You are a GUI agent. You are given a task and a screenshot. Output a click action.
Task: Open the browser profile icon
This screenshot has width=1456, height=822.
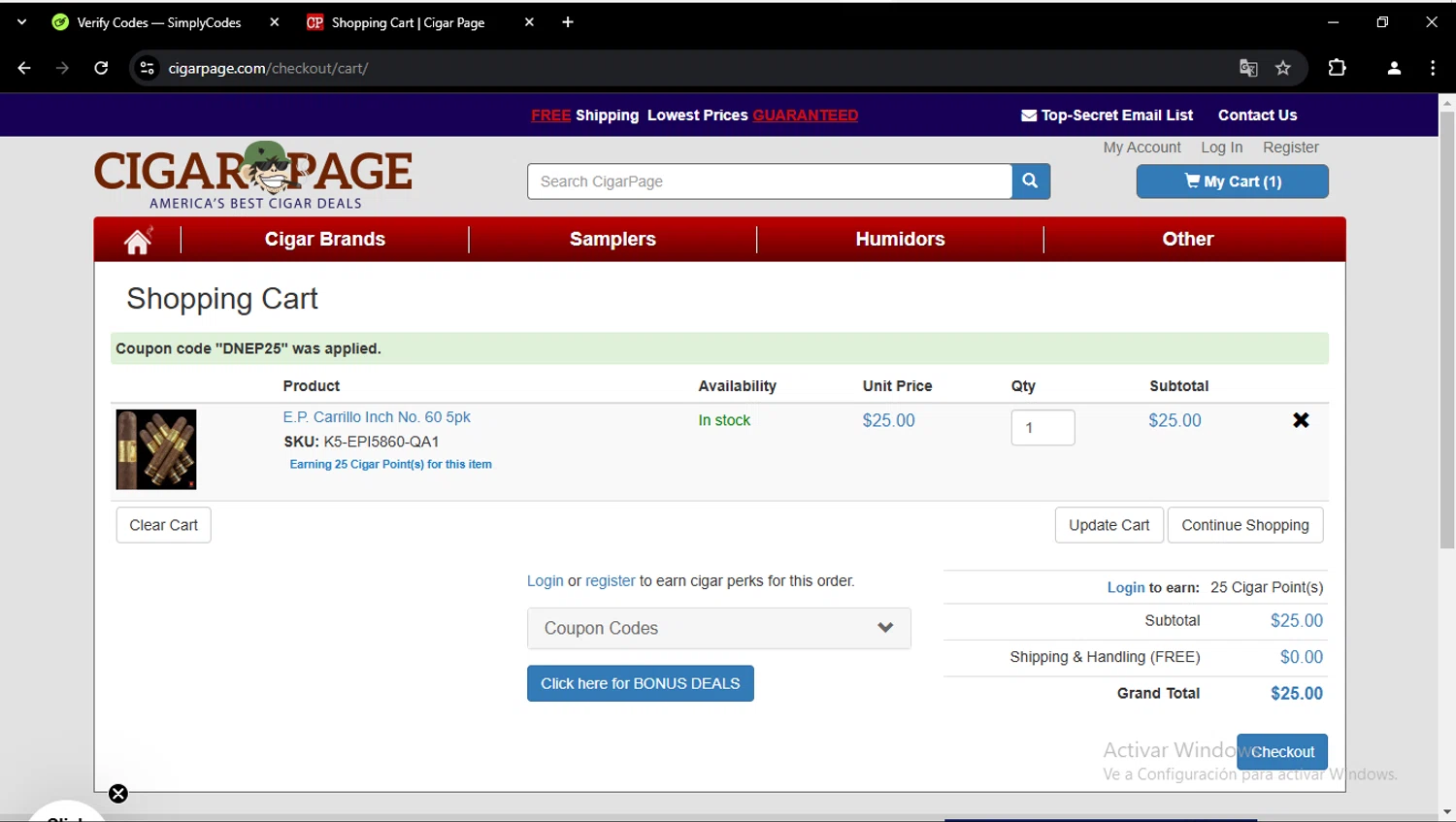click(x=1394, y=68)
